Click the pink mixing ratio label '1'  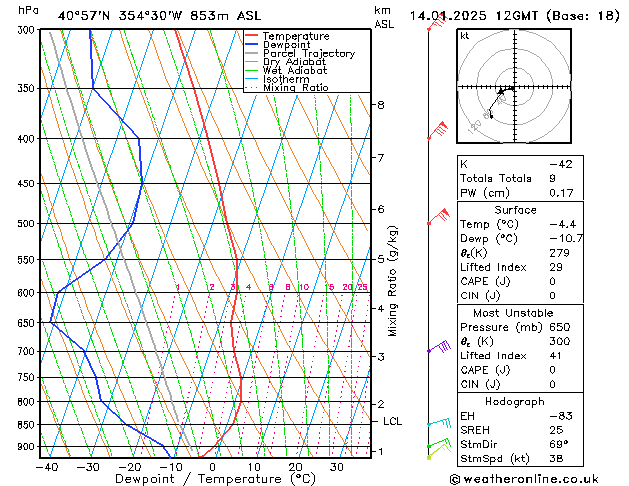[178, 287]
